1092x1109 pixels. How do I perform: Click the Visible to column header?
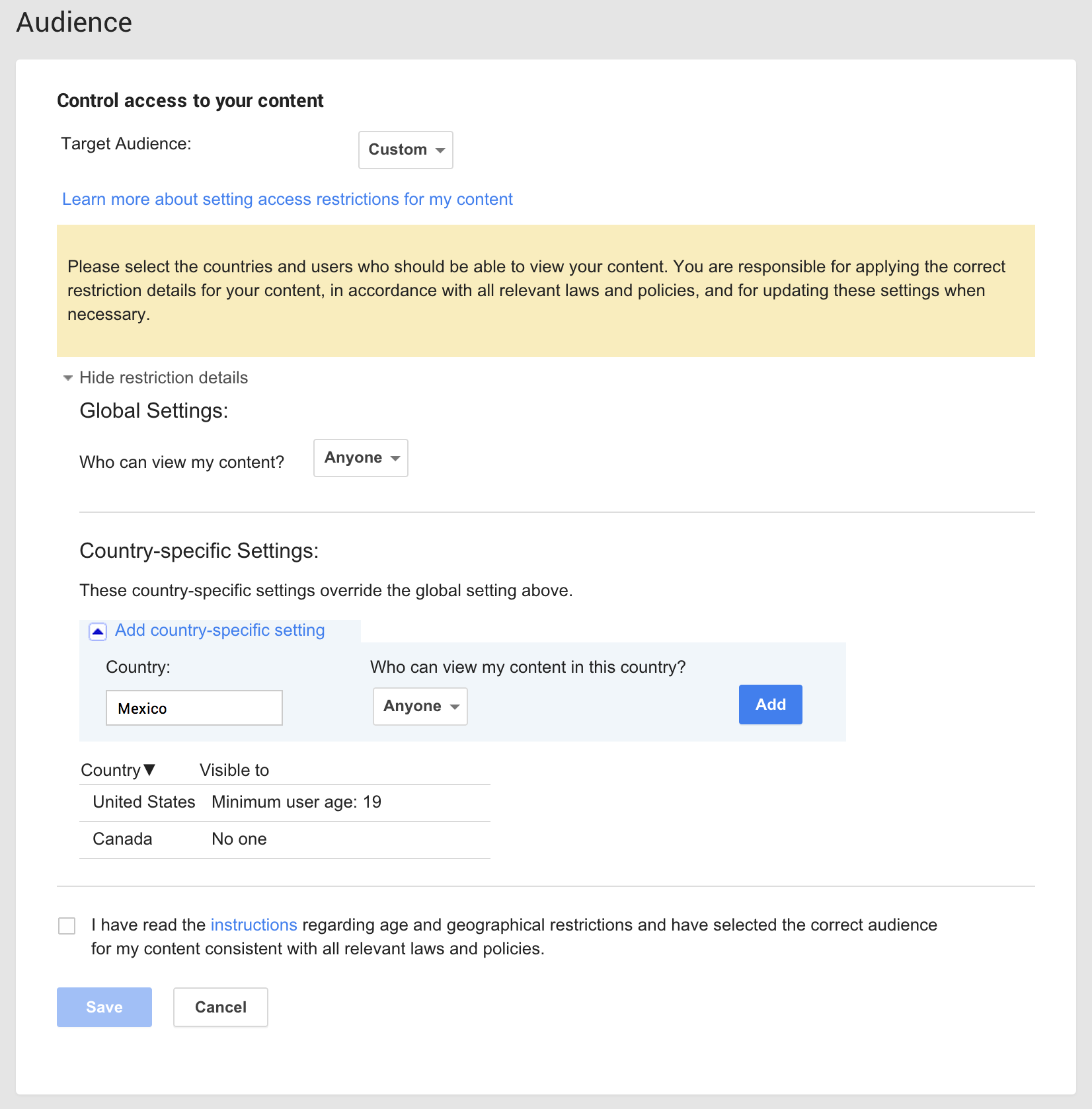[x=234, y=770]
